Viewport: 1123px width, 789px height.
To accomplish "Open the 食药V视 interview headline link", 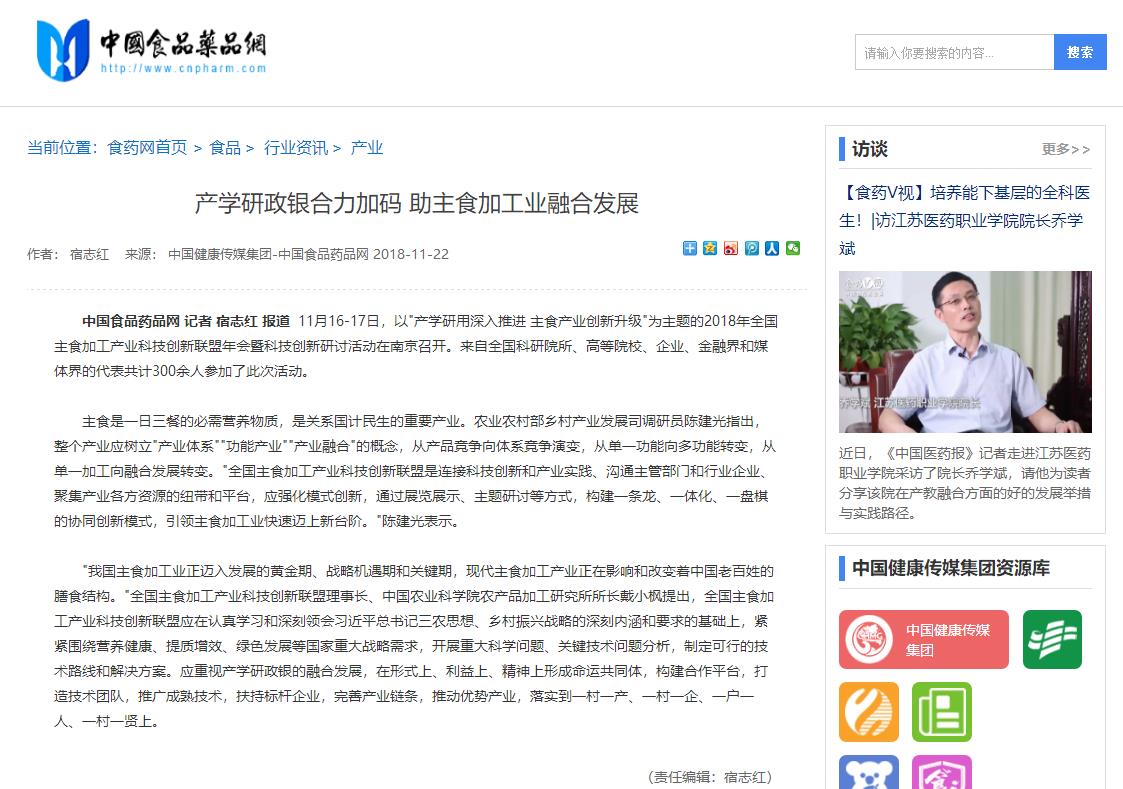I will pyautogui.click(x=965, y=221).
